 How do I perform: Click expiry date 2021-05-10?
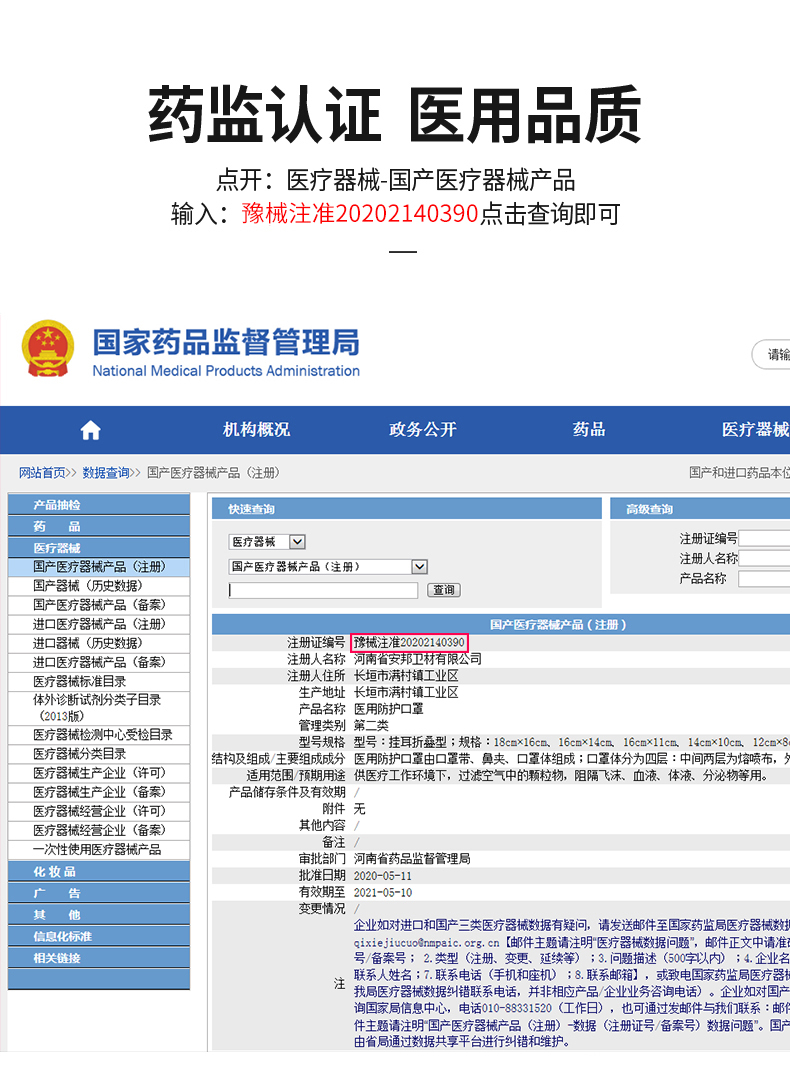click(x=382, y=893)
